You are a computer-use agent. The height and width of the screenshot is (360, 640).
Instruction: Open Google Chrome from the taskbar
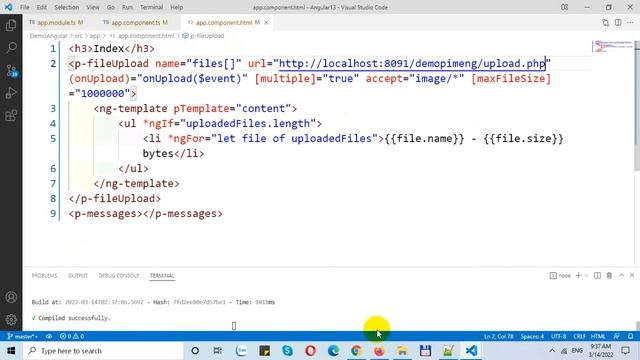(x=356, y=351)
